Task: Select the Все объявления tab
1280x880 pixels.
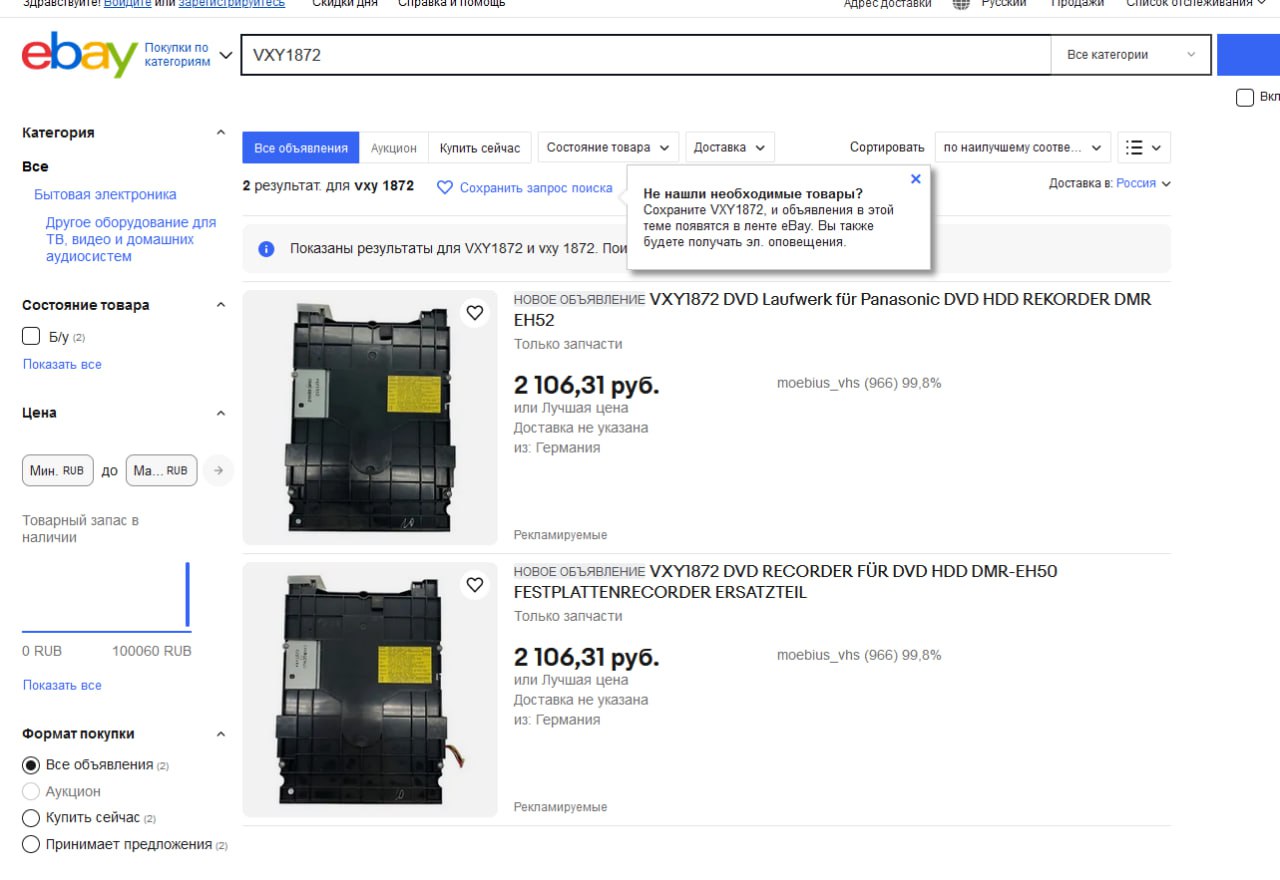Action: [300, 148]
